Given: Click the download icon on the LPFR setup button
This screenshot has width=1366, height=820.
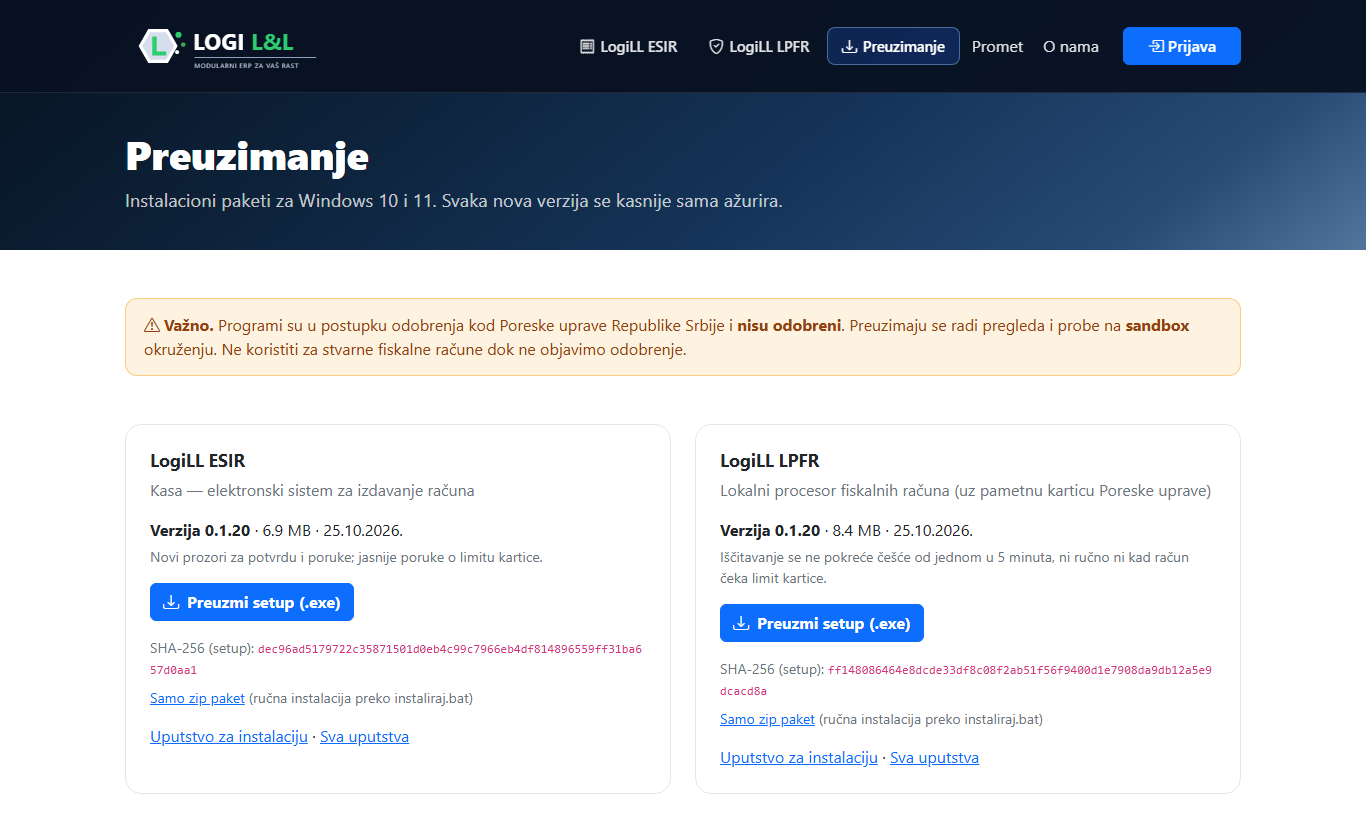Looking at the screenshot, I should (x=741, y=623).
